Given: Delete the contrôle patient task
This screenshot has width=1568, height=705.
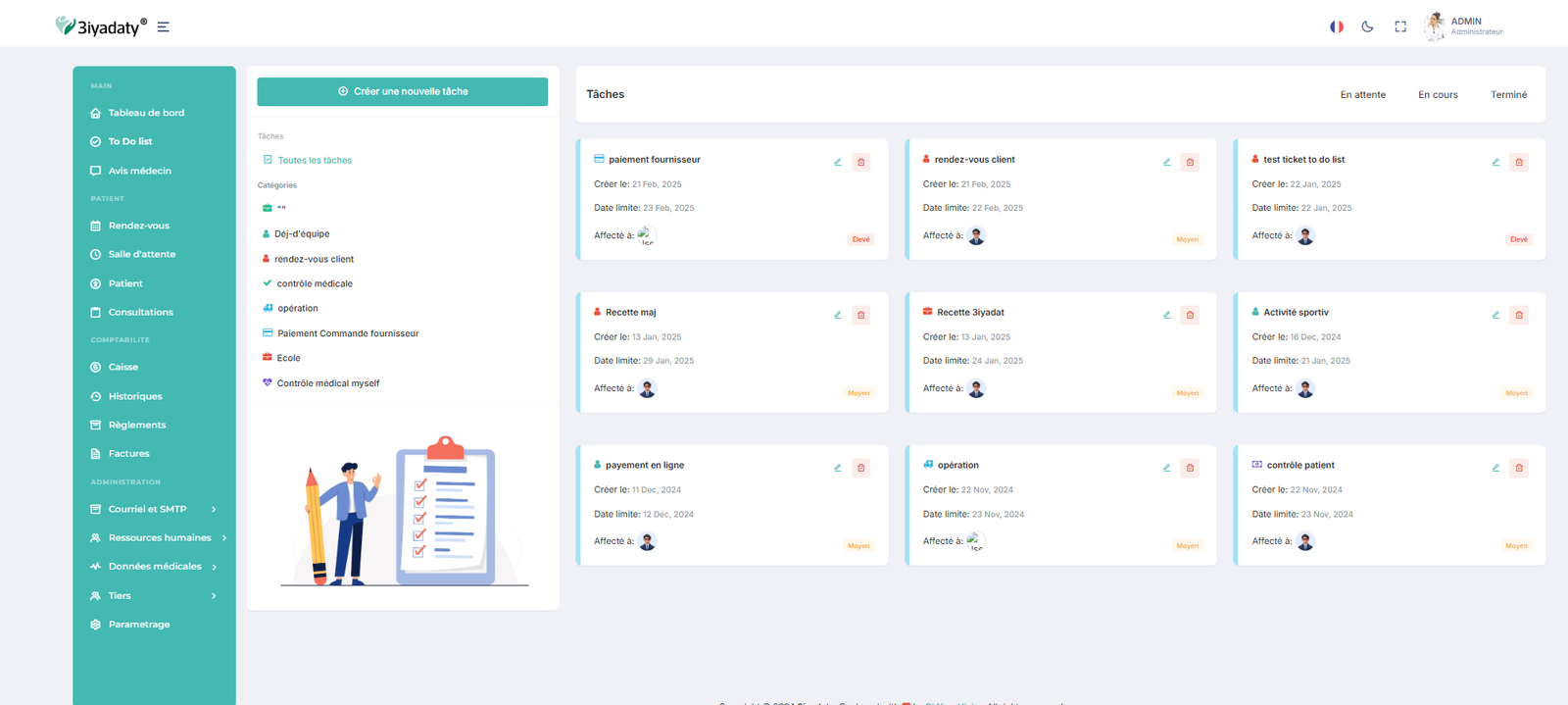Looking at the screenshot, I should (1519, 468).
